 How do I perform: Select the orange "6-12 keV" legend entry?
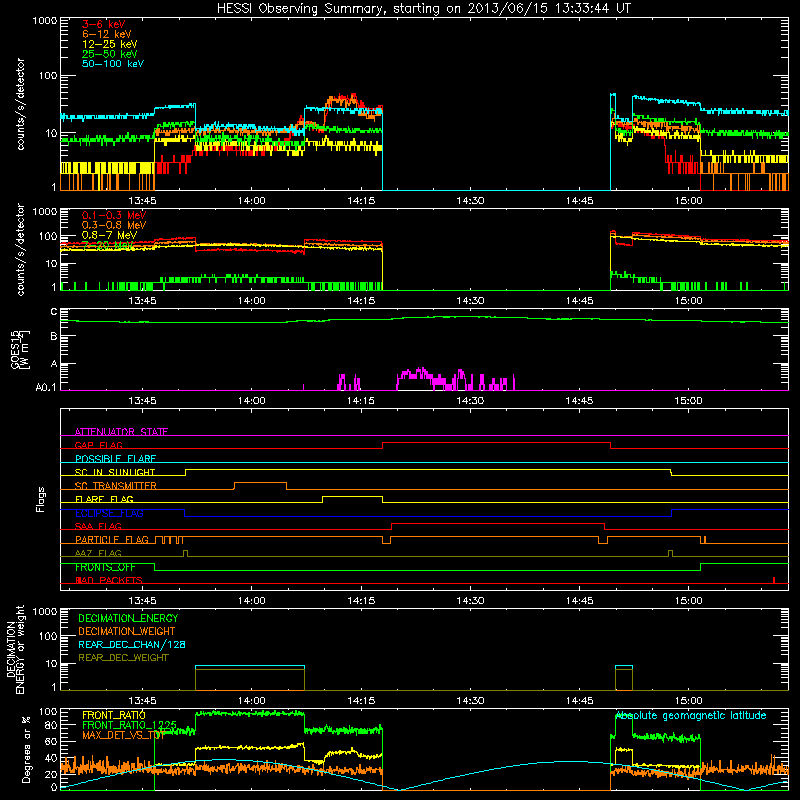[107, 34]
